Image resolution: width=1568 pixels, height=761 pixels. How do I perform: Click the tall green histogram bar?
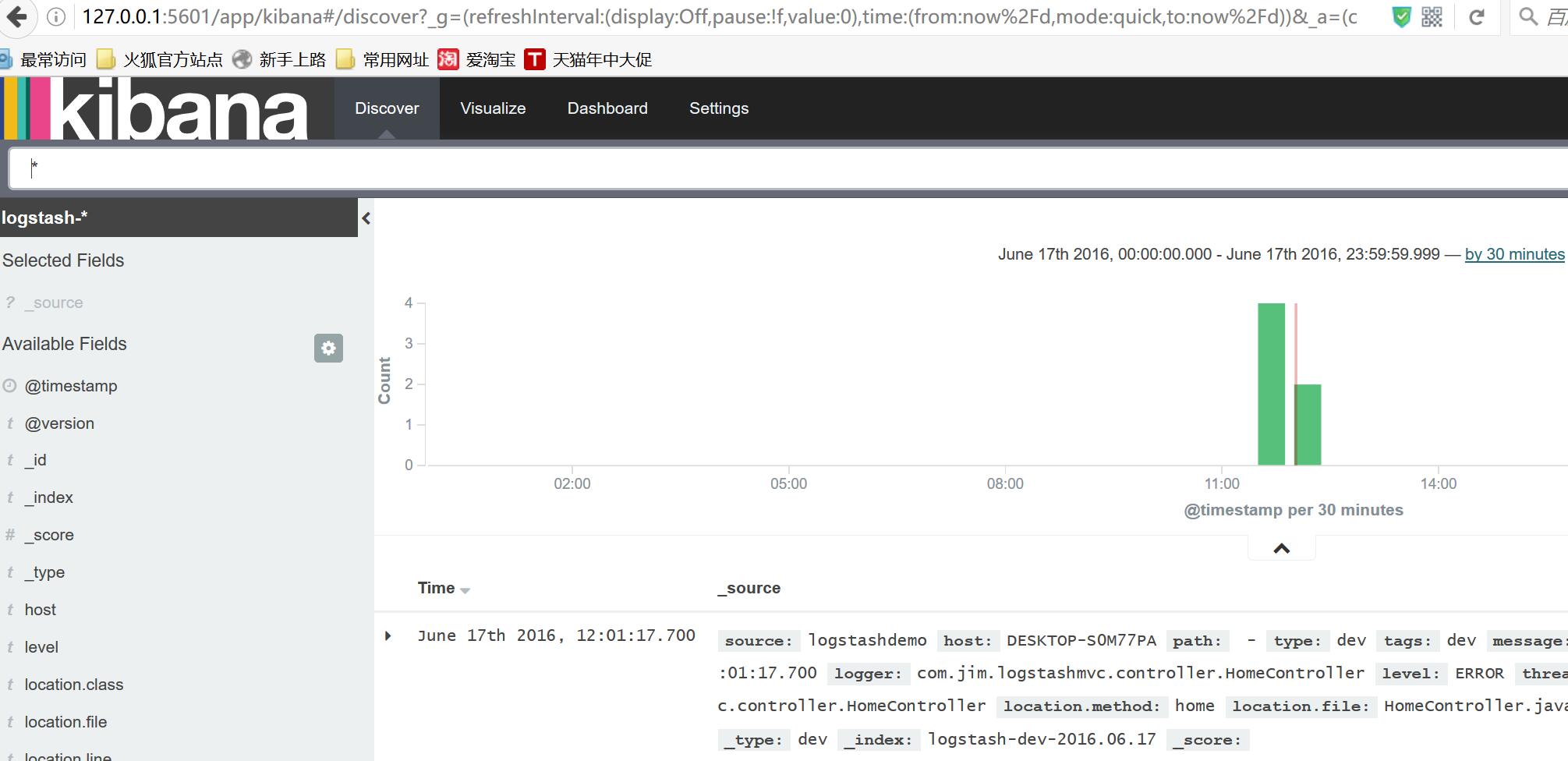[x=1271, y=384]
